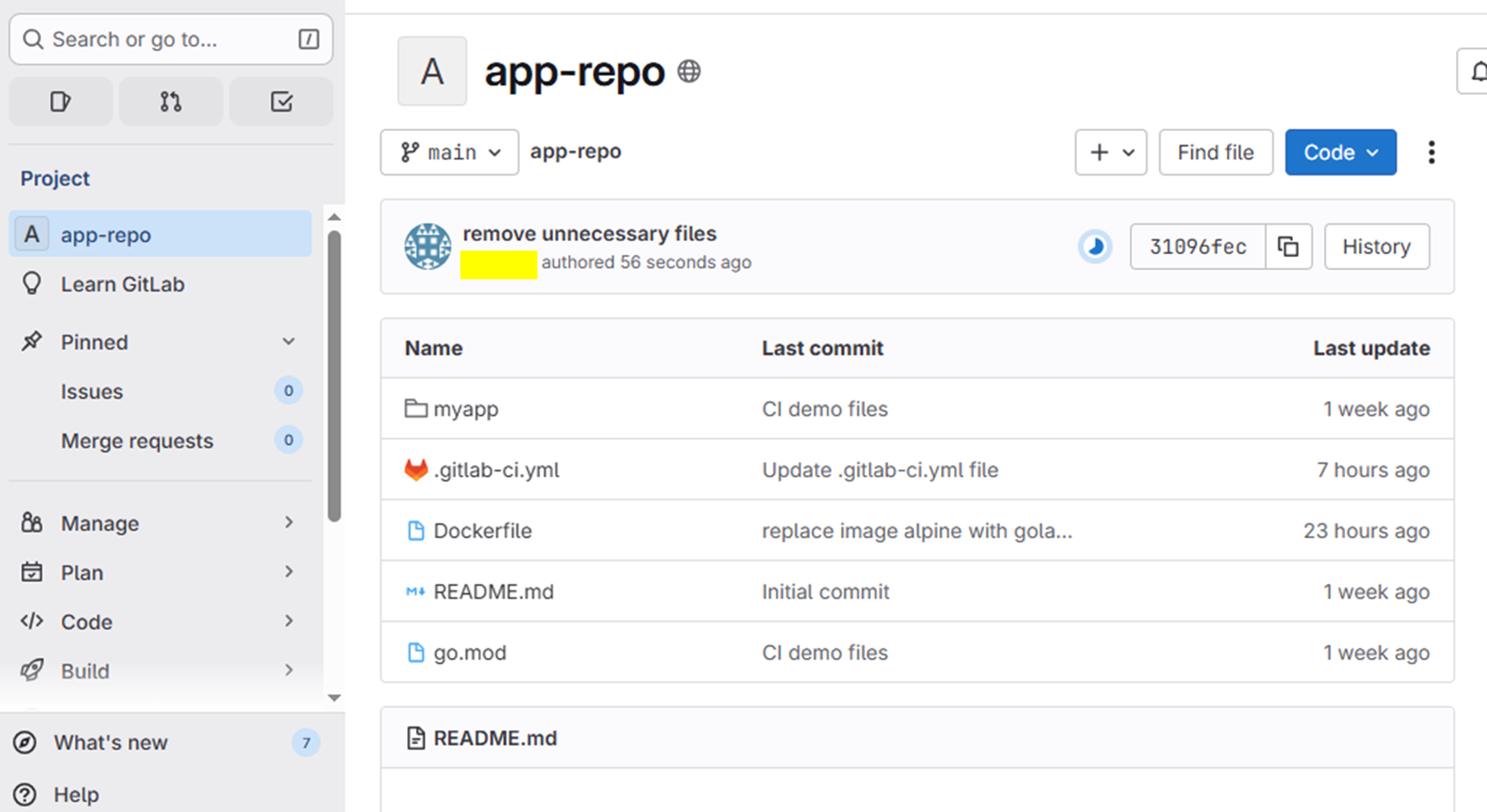Image resolution: width=1487 pixels, height=812 pixels.
Task: Click the document icon in README.md panel header
Action: click(416, 738)
